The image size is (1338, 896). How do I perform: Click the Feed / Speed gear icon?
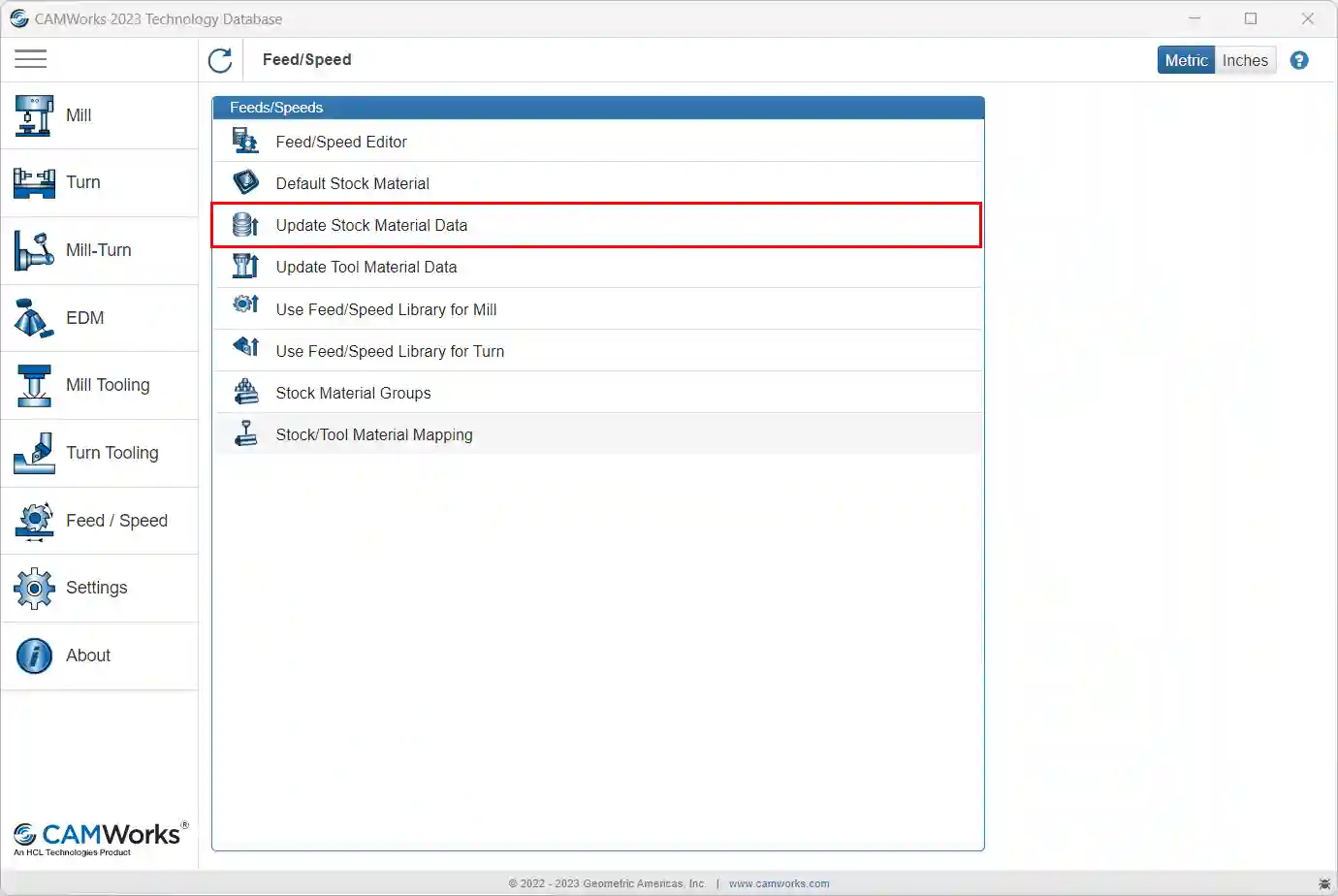point(34,521)
